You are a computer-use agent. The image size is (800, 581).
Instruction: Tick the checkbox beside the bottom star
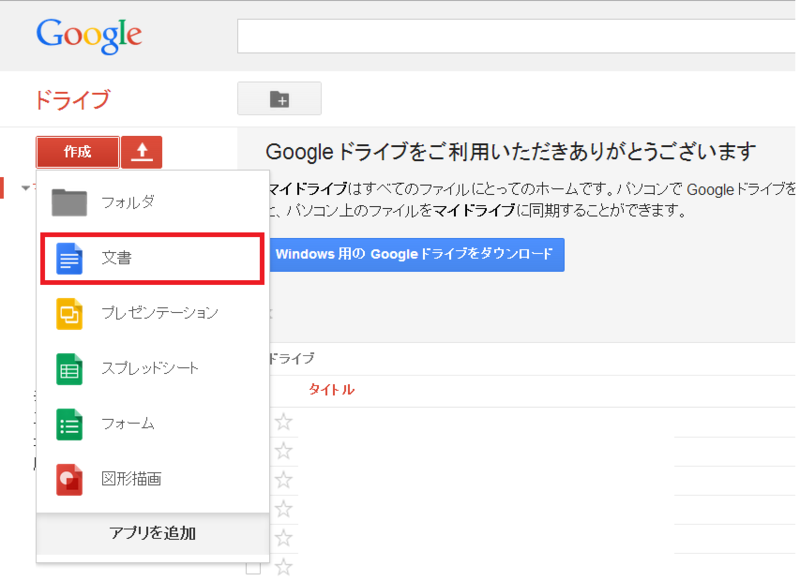[254, 568]
